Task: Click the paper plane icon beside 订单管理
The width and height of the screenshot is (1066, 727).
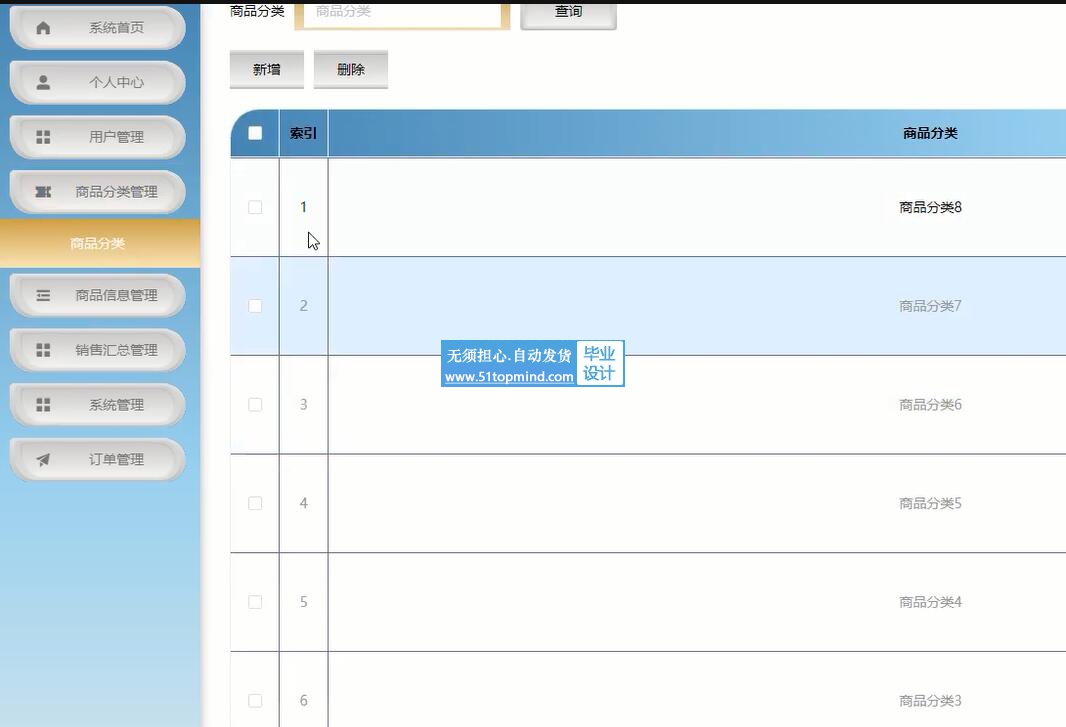Action: point(43,460)
